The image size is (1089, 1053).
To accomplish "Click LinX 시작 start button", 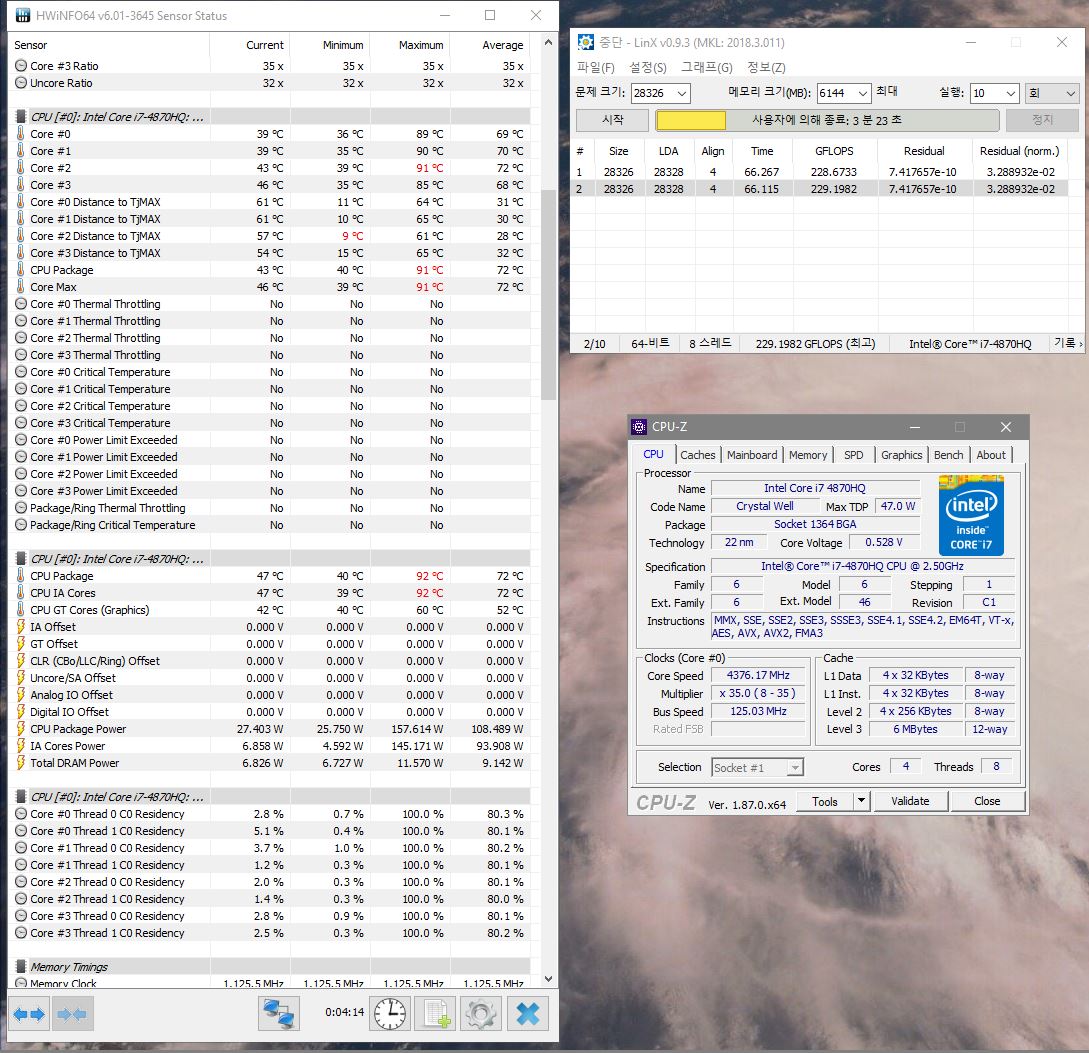I will tap(613, 120).
